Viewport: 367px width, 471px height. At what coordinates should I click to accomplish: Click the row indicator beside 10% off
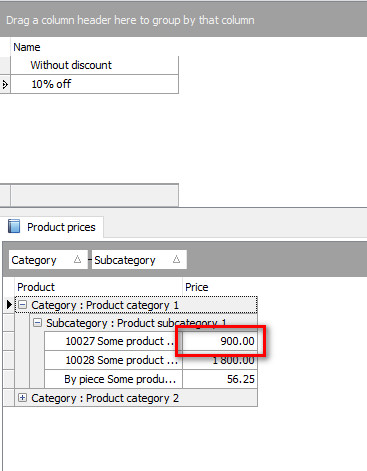coord(5,84)
